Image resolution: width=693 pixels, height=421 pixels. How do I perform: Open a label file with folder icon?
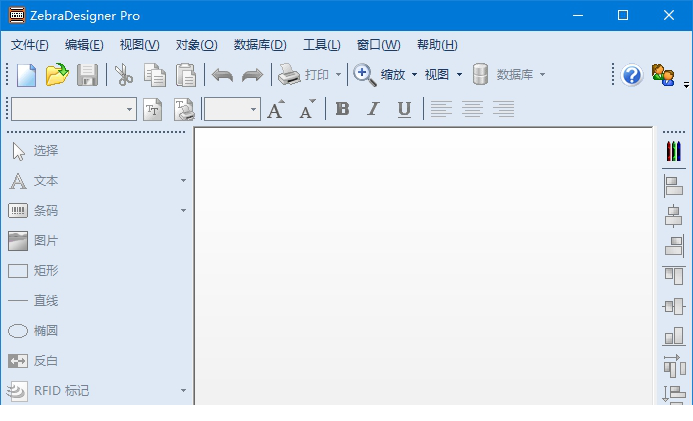point(57,75)
